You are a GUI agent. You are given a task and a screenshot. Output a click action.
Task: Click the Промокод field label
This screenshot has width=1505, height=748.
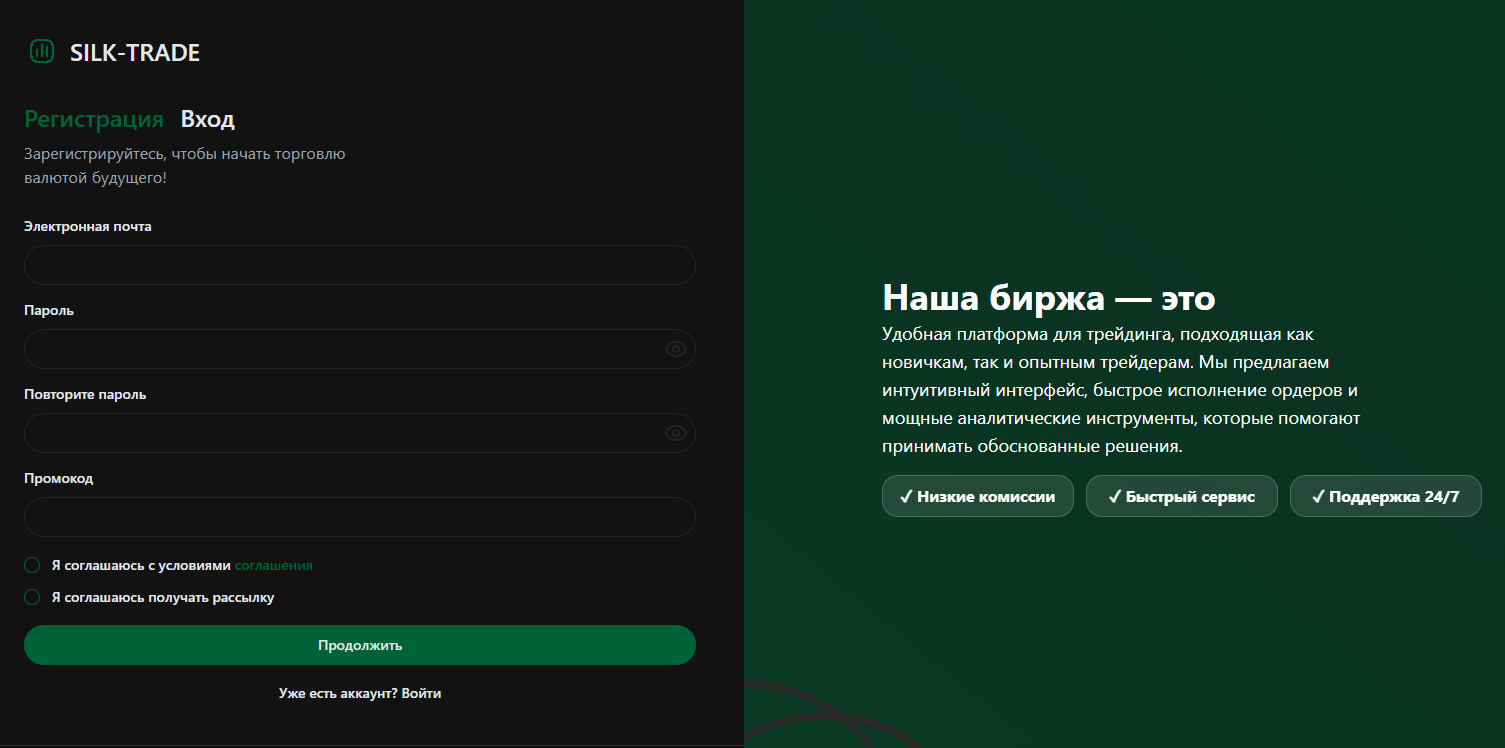(x=59, y=479)
